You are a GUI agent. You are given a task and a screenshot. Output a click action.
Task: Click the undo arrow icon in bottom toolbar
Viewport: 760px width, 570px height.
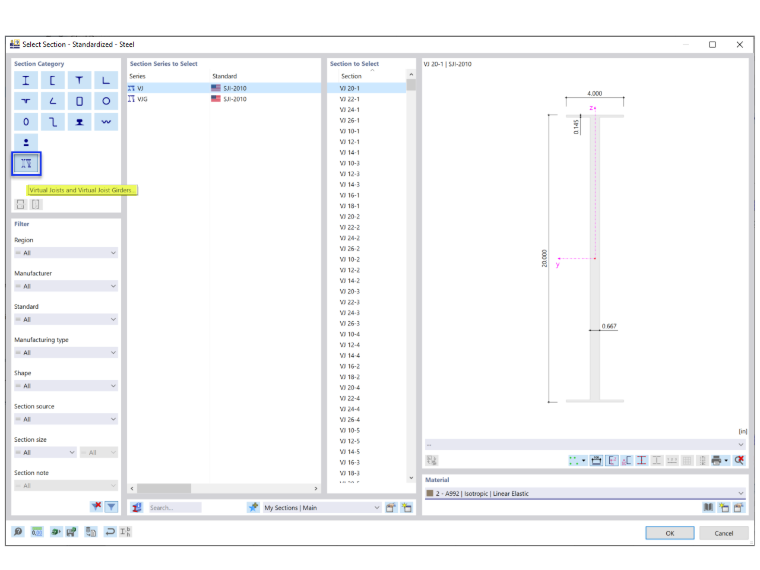pos(110,532)
